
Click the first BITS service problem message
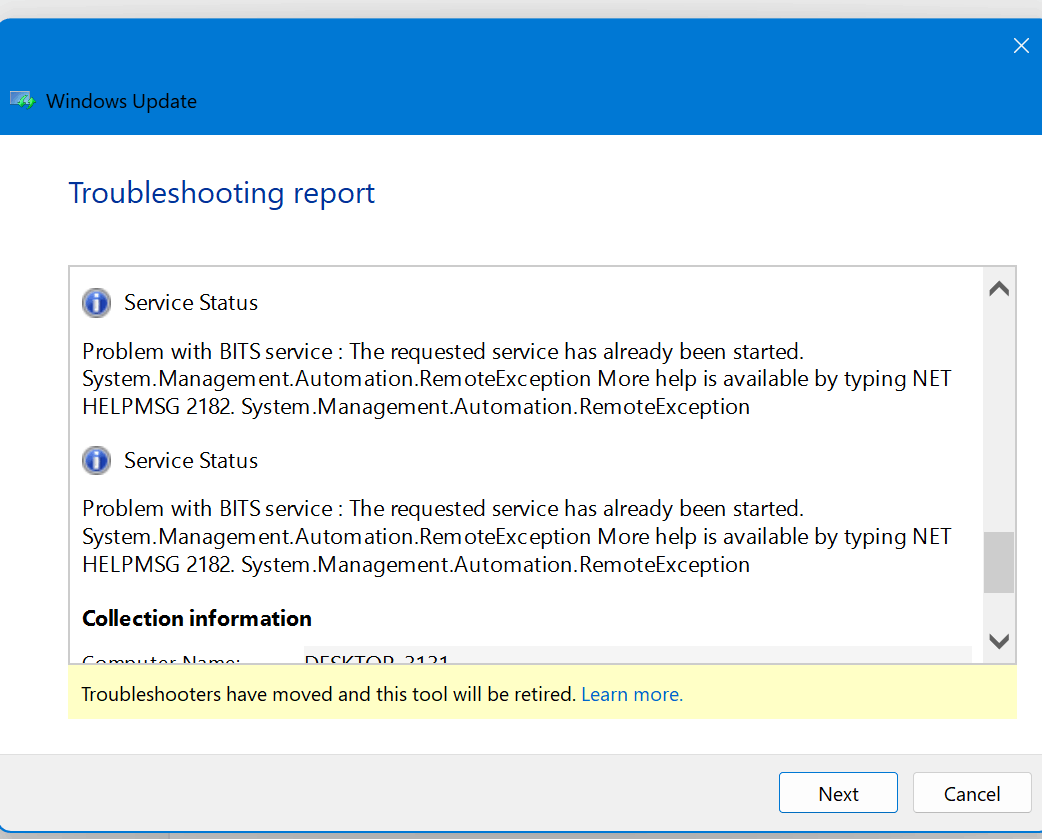click(x=516, y=379)
